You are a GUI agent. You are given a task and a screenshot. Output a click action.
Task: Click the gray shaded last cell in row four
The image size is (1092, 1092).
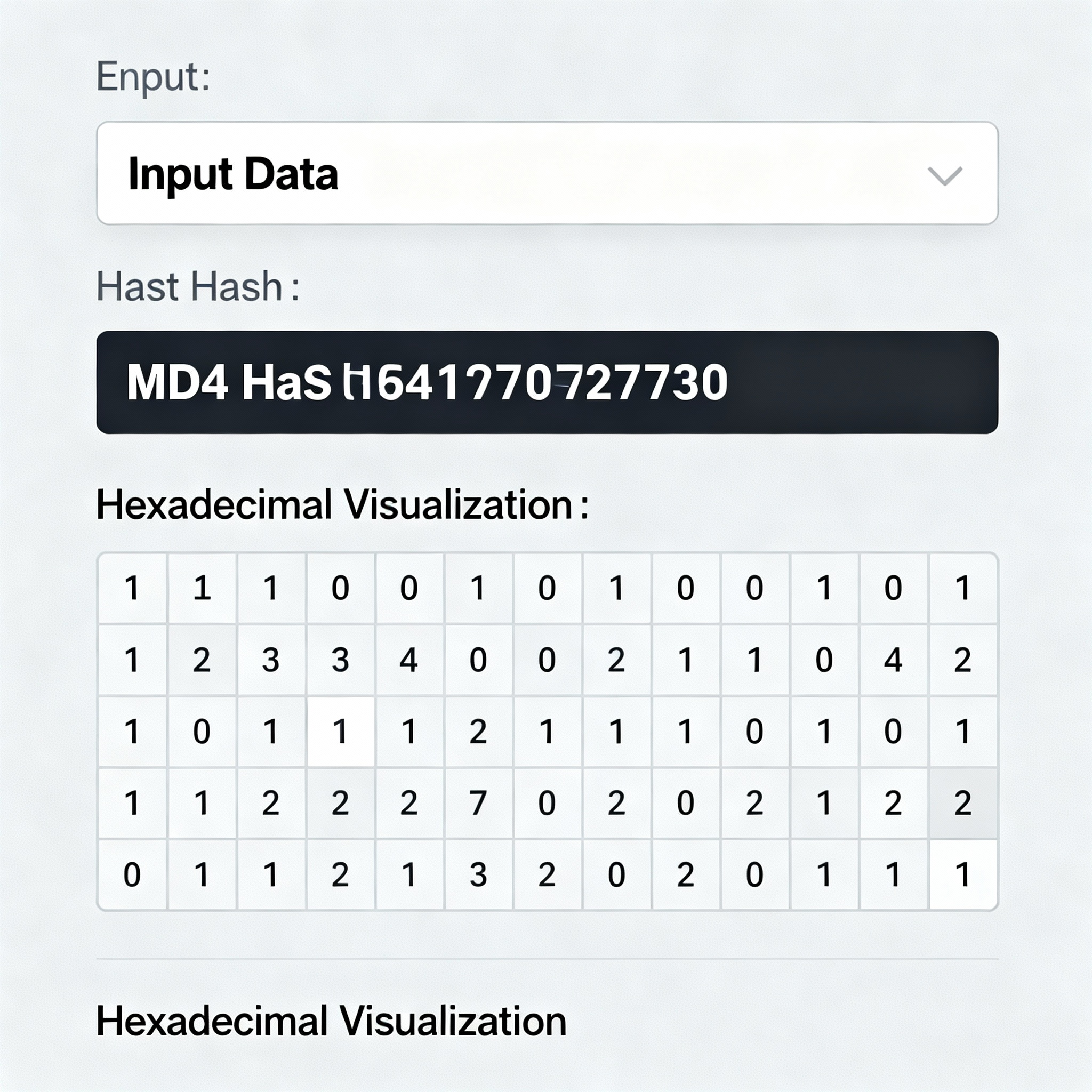click(962, 802)
